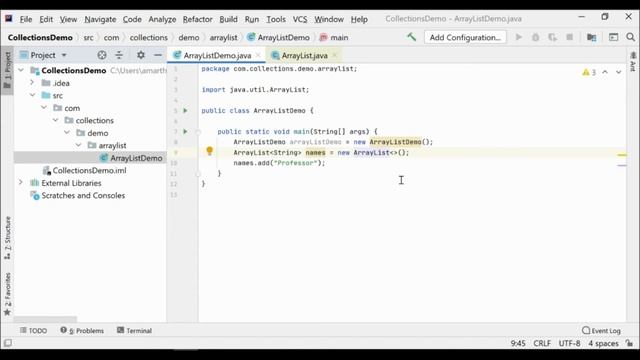Collapse the src folder
This screenshot has width=640, height=360.
point(32,95)
